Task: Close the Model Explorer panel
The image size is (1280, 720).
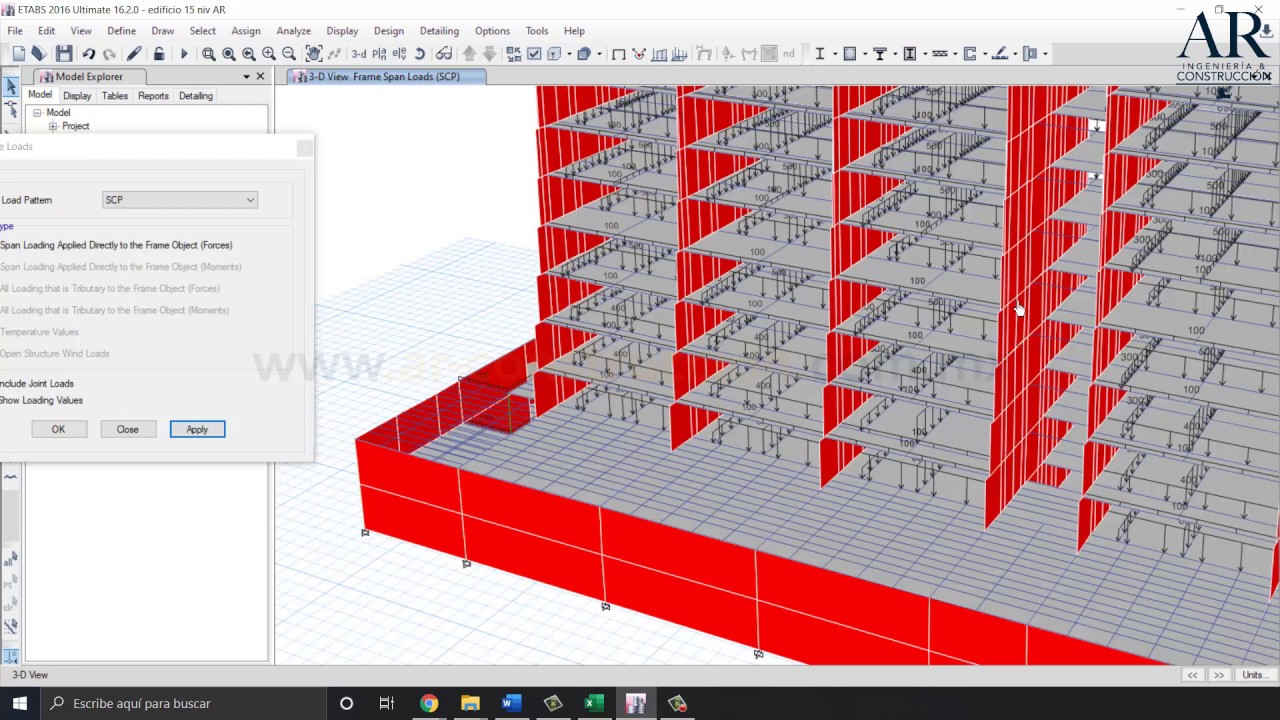Action: tap(261, 77)
